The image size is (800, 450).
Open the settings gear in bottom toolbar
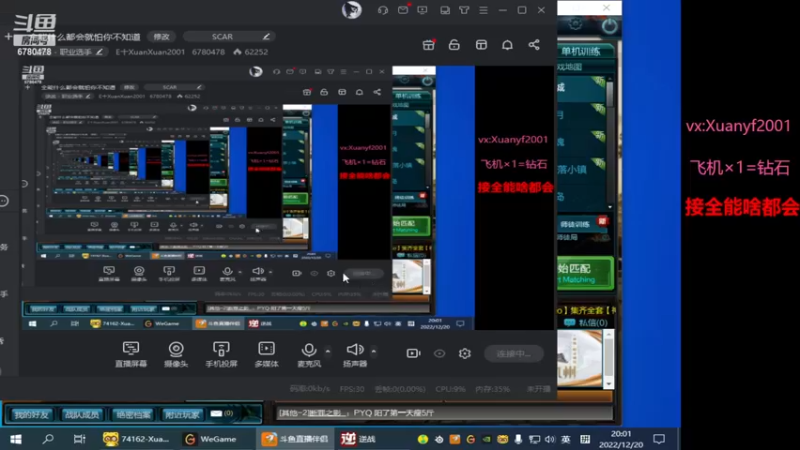[464, 353]
